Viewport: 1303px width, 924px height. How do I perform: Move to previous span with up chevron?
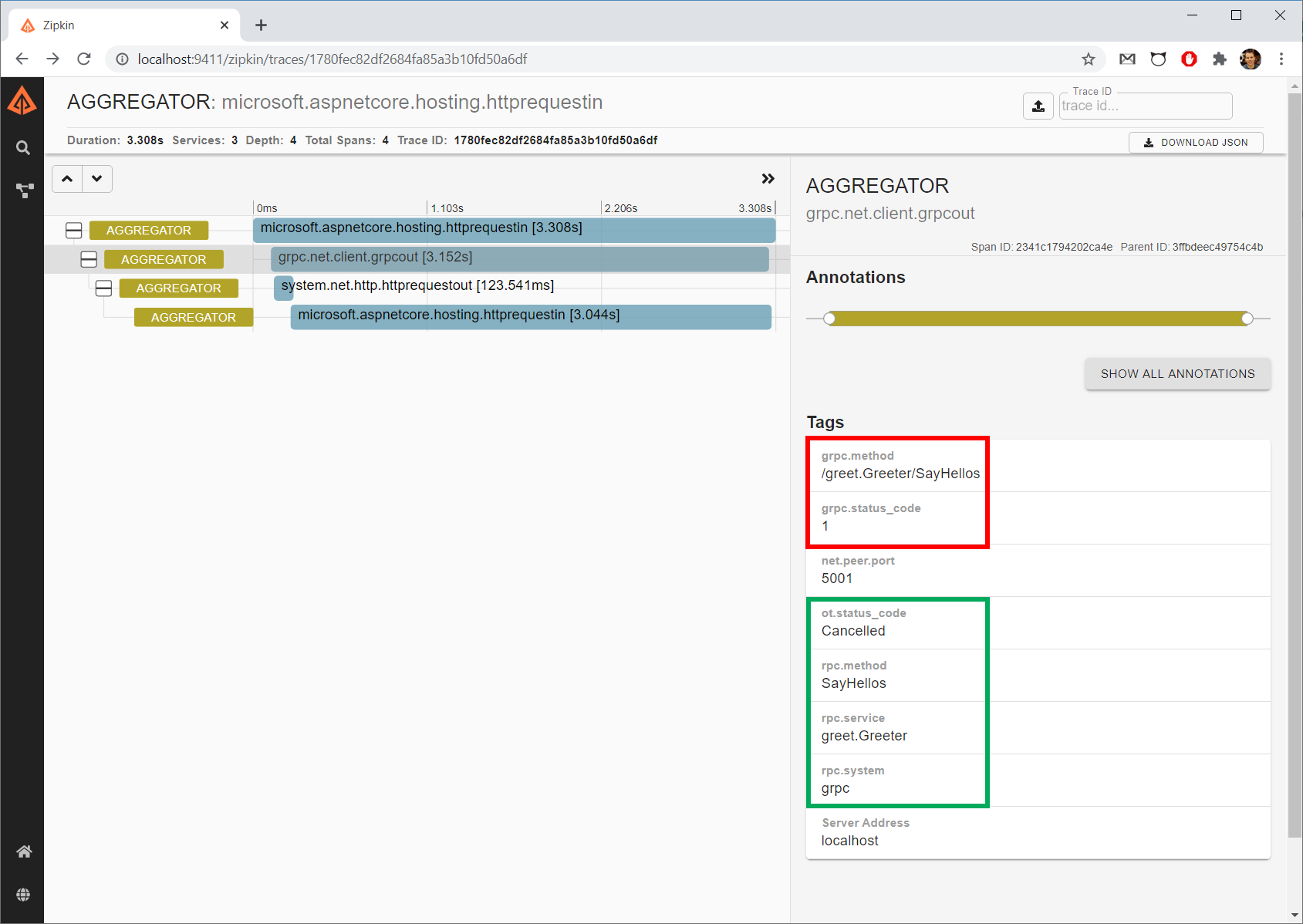tap(67, 178)
